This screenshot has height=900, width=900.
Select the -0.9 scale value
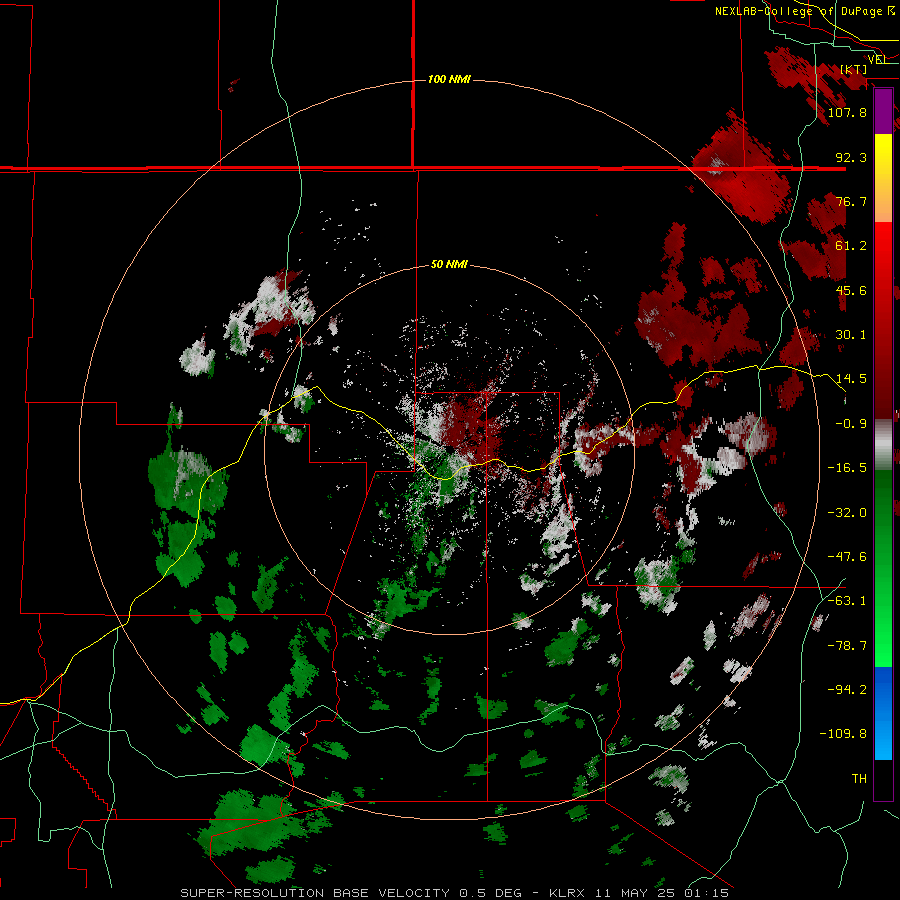(x=851, y=424)
